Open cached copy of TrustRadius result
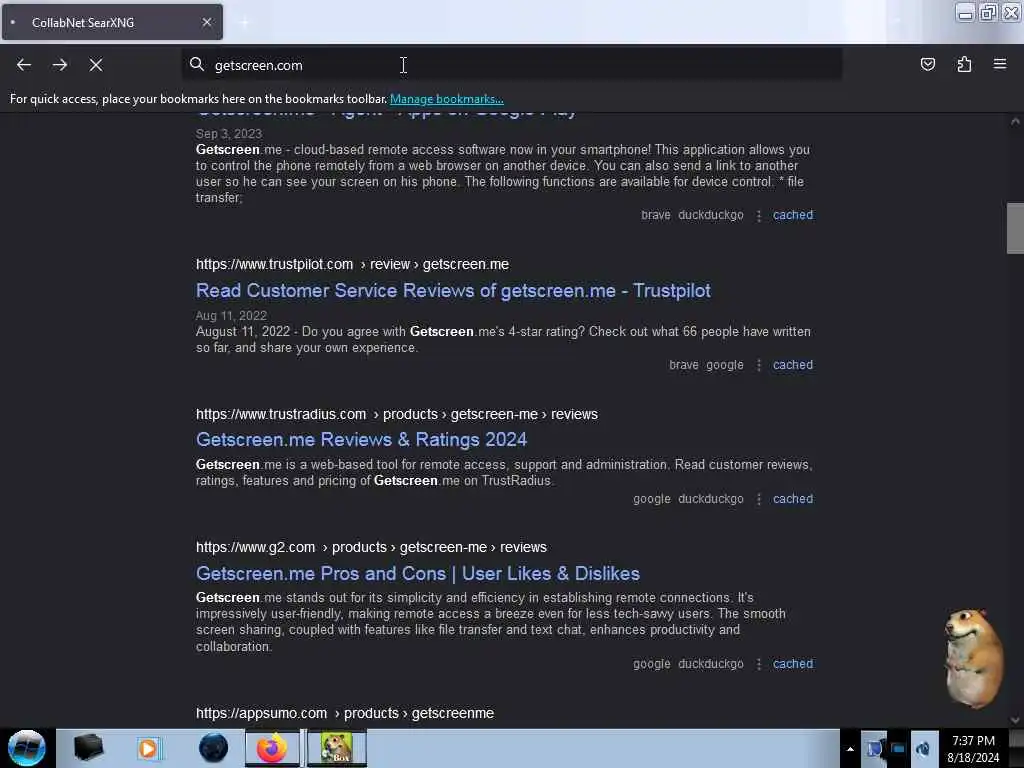The height and width of the screenshot is (768, 1024). tap(793, 499)
